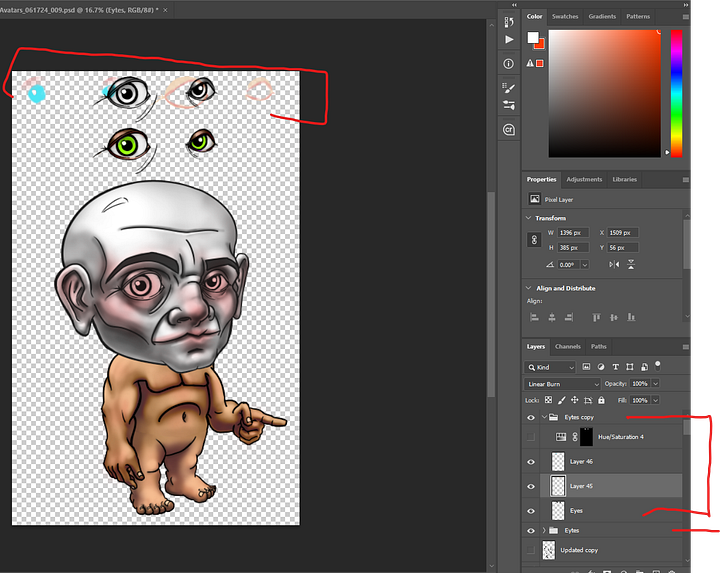The width and height of the screenshot is (720, 573).
Task: Open the Properties panel menu
Action: coord(686,180)
